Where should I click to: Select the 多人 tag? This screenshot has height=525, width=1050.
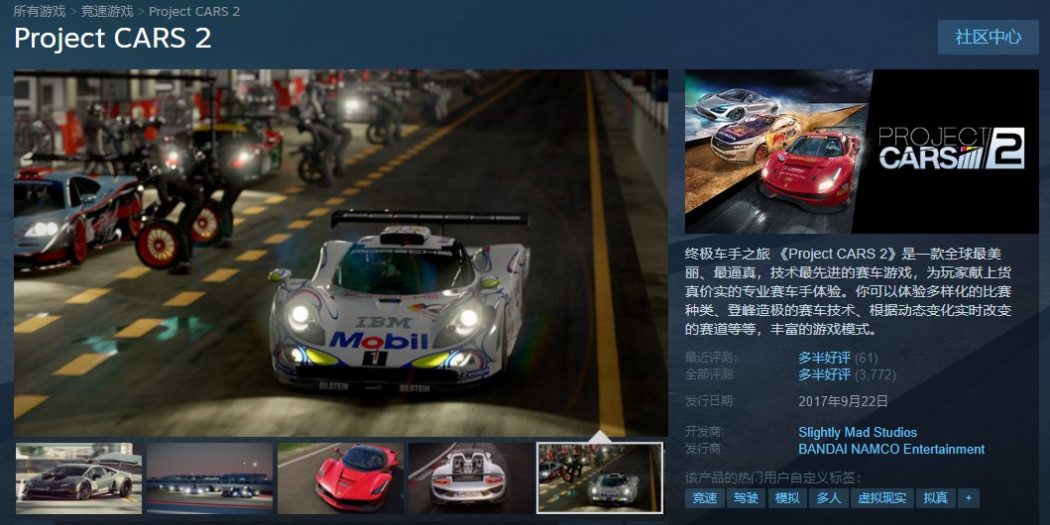tap(828, 498)
